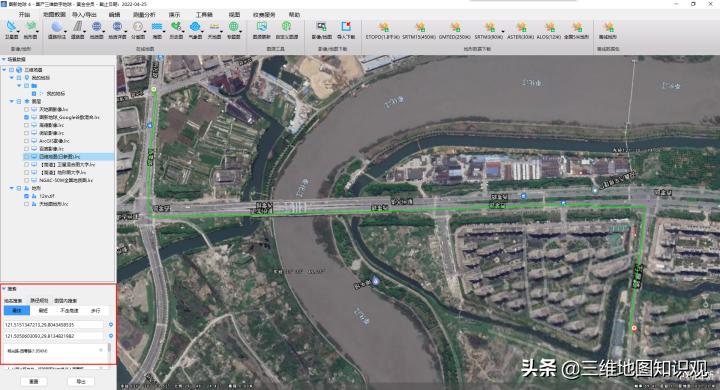Toggle the highlighted 四维地图 layer checkbox
This screenshot has width=720, height=390.
click(x=26, y=157)
